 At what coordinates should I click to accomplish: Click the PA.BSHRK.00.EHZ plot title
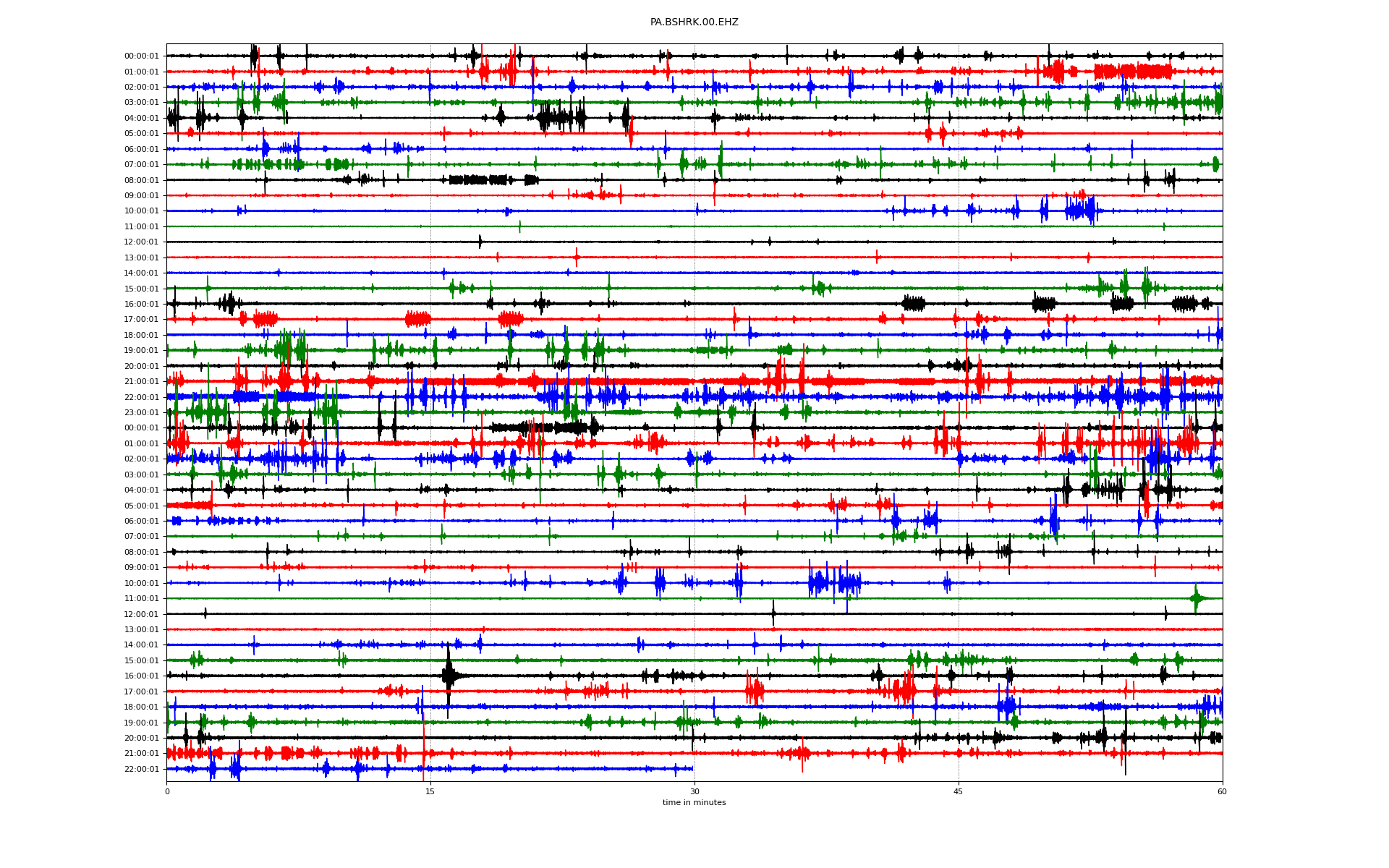pos(694,22)
